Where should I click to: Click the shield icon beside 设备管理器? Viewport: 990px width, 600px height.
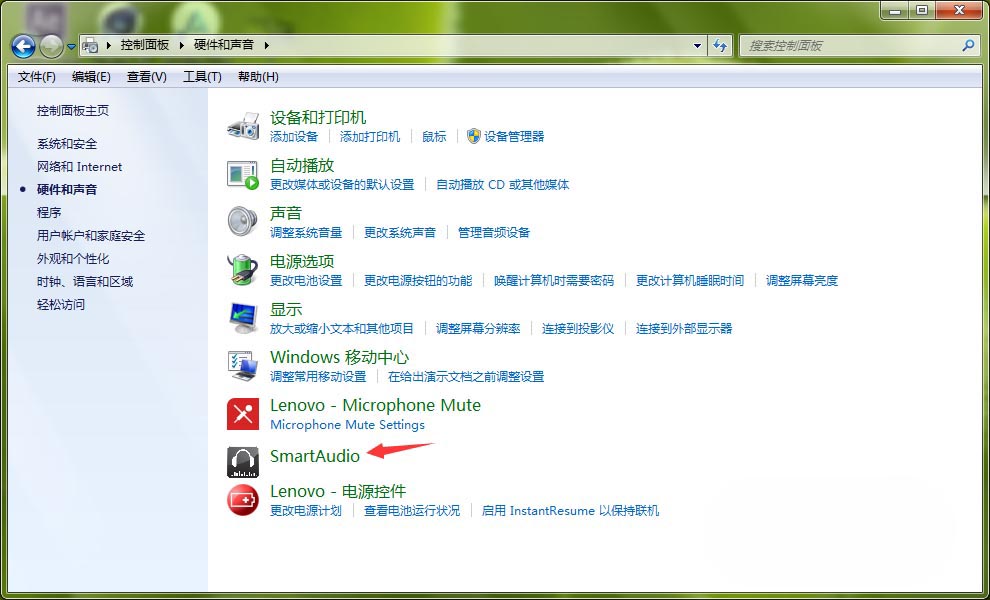coord(474,136)
